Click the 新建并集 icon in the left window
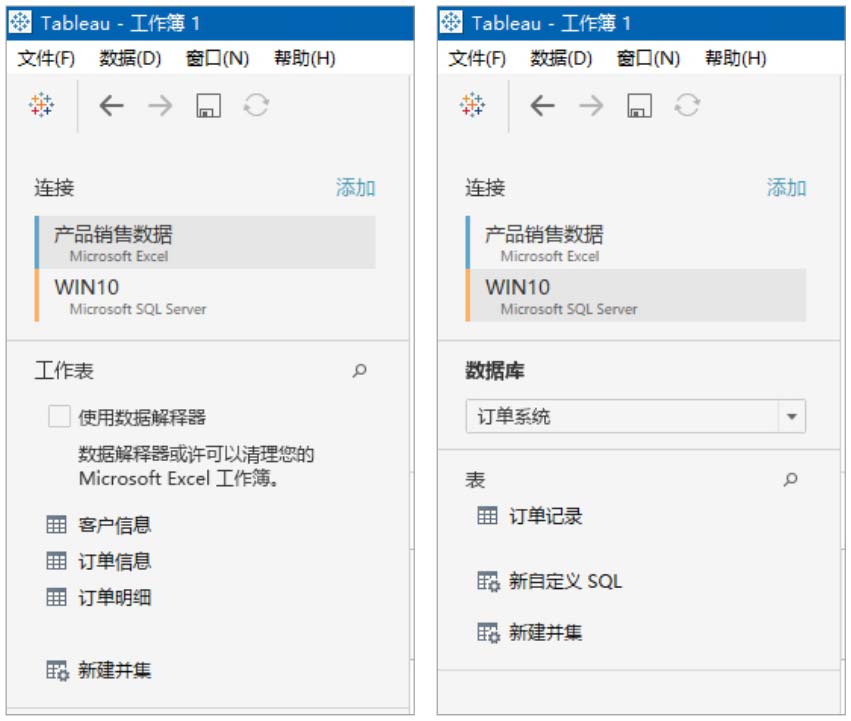The width and height of the screenshot is (851, 721). coord(58,671)
